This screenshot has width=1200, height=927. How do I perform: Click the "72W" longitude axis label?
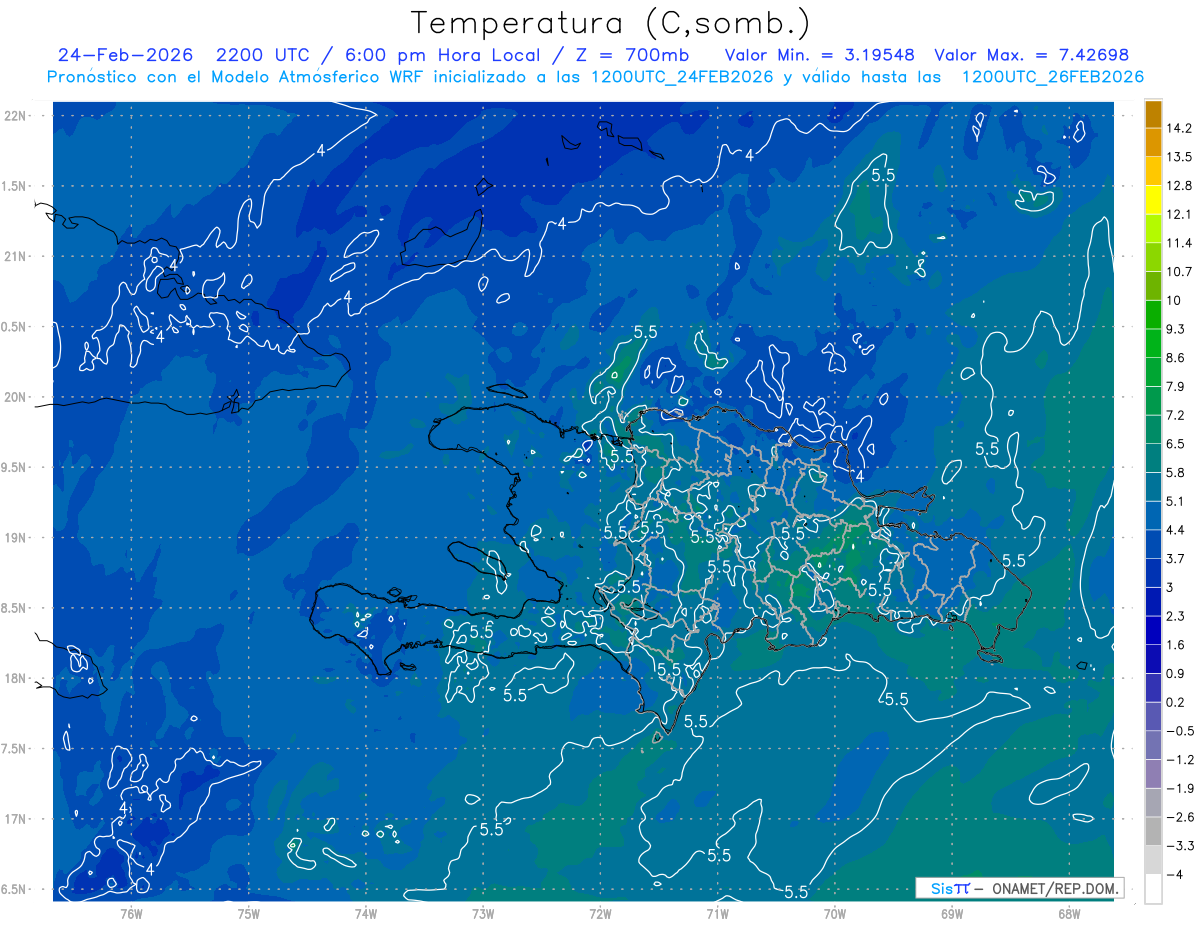click(x=600, y=913)
